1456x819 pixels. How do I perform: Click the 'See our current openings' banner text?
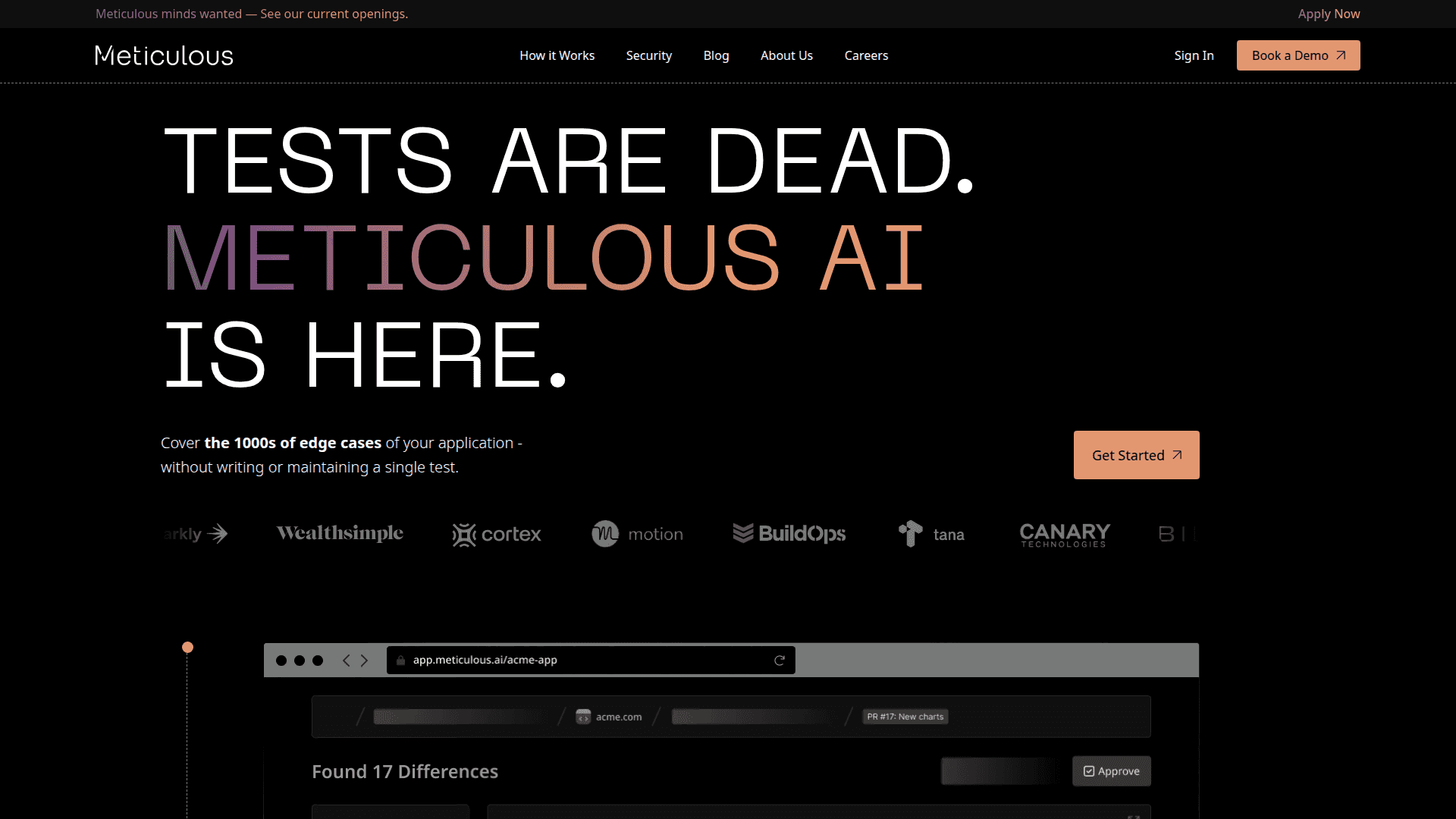[334, 14]
